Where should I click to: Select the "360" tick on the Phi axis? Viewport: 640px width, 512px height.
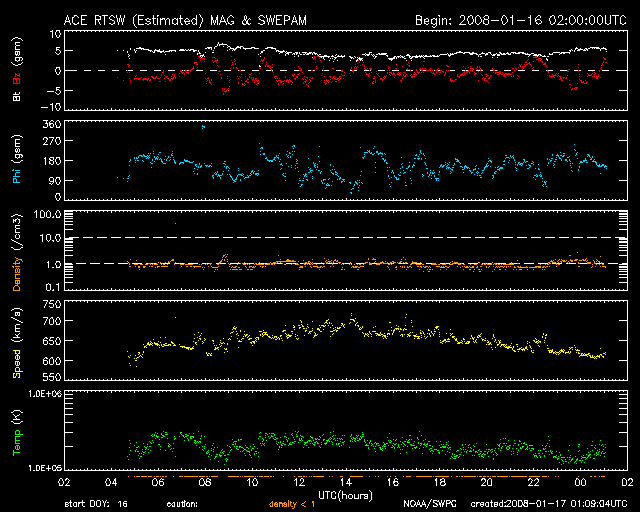point(52,124)
